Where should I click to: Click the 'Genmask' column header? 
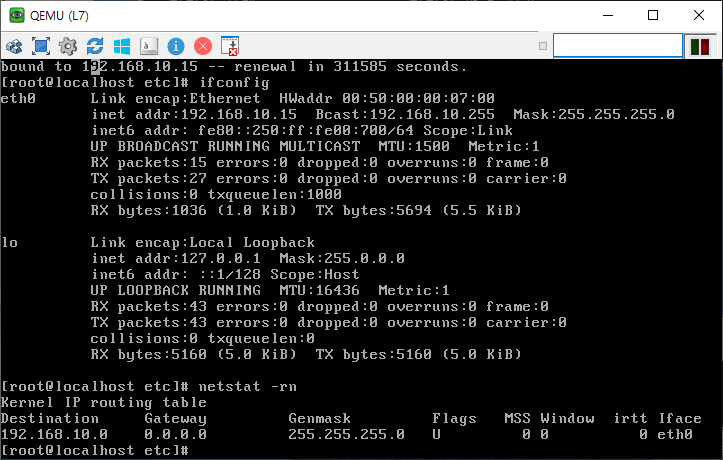(319, 419)
